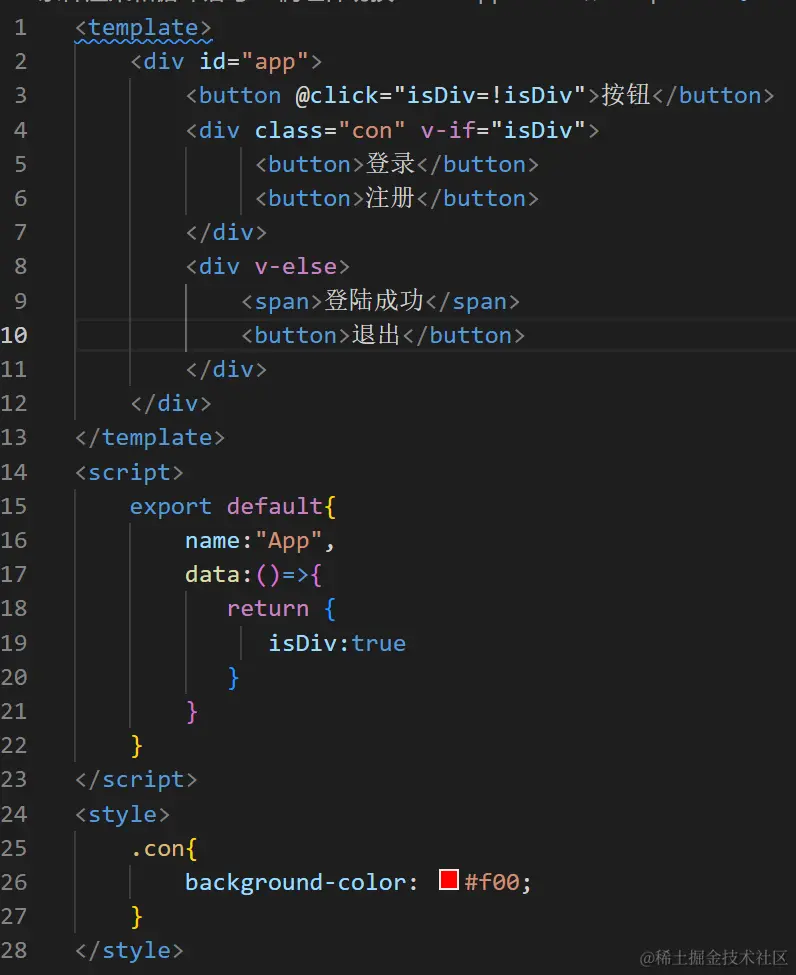Click the 注册 button text
This screenshot has height=975, width=796.
tap(390, 198)
